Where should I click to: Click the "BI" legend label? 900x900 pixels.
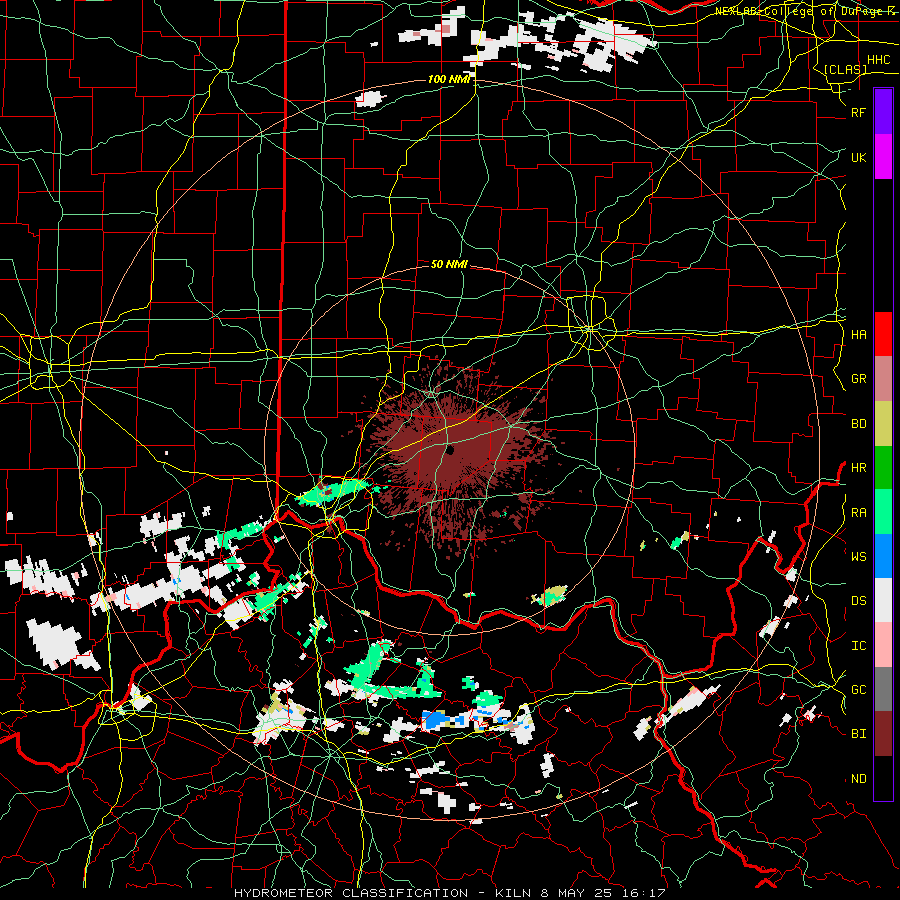pos(858,734)
